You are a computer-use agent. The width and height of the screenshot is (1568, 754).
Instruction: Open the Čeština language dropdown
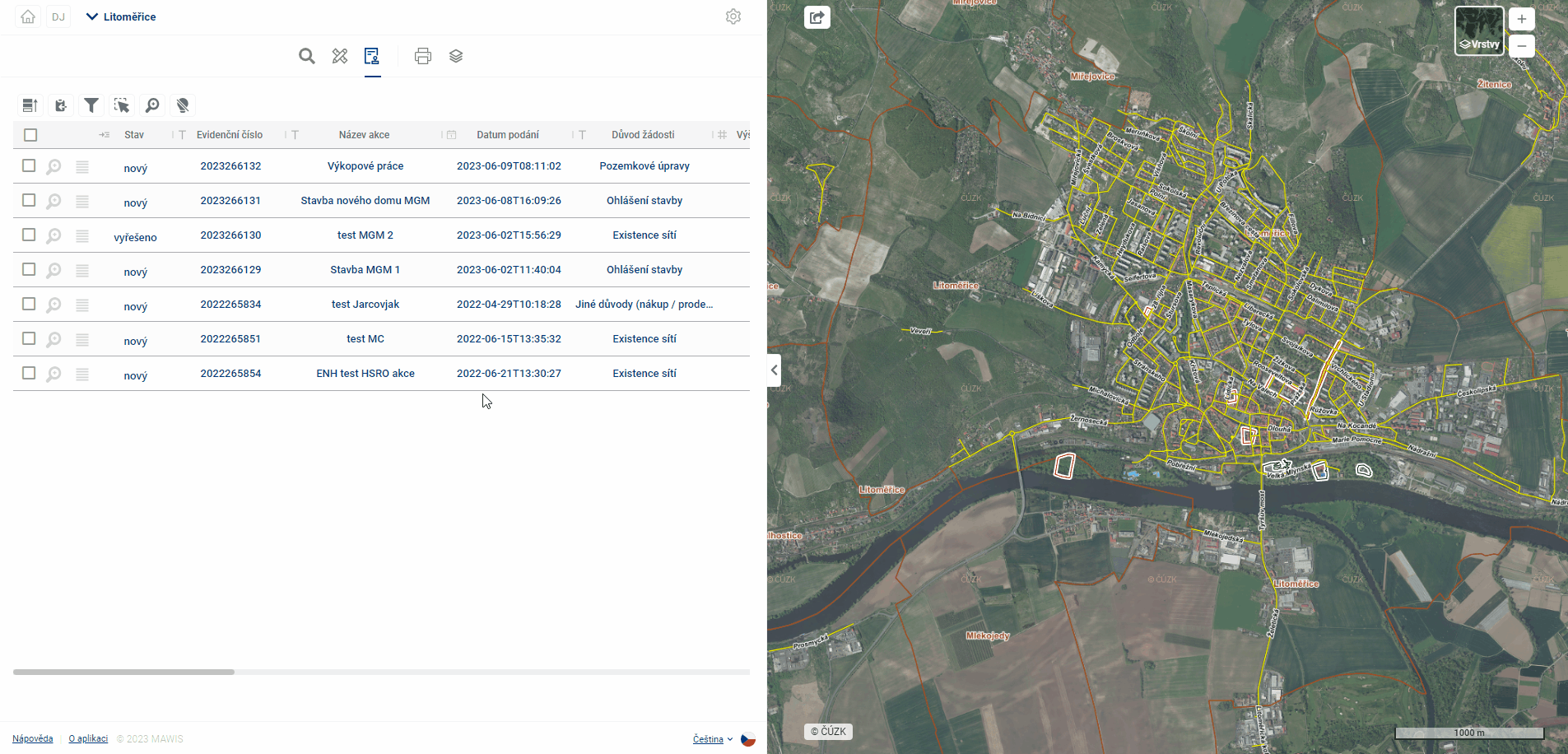pyautogui.click(x=713, y=739)
